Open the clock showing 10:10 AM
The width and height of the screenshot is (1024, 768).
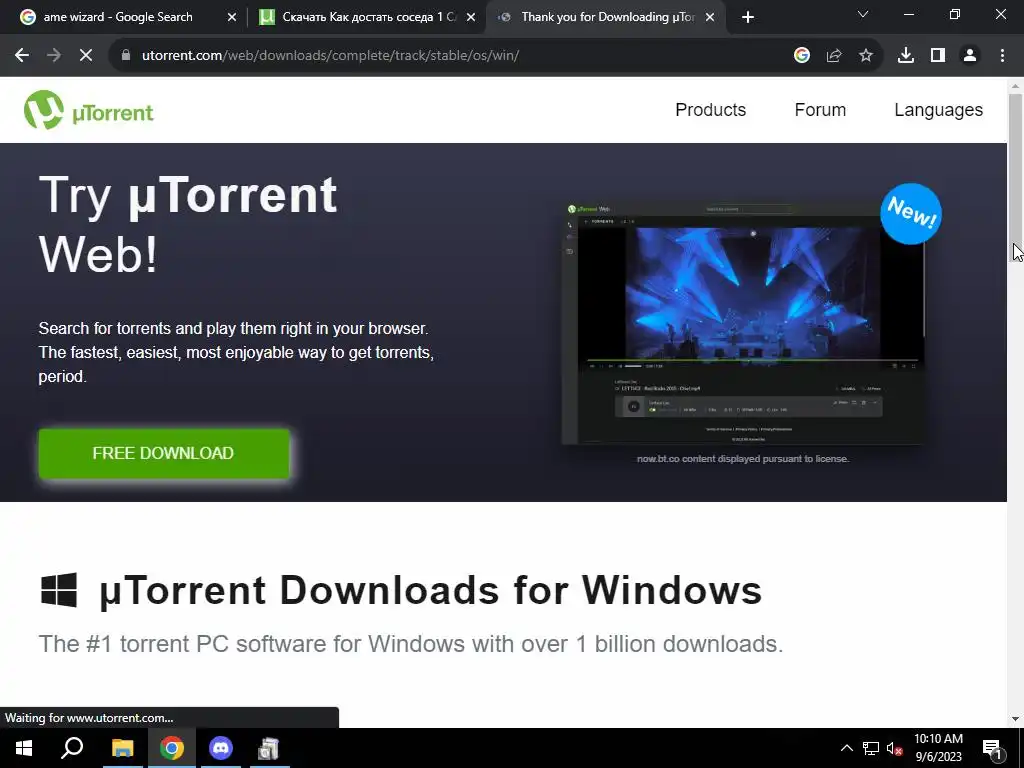pos(938,748)
